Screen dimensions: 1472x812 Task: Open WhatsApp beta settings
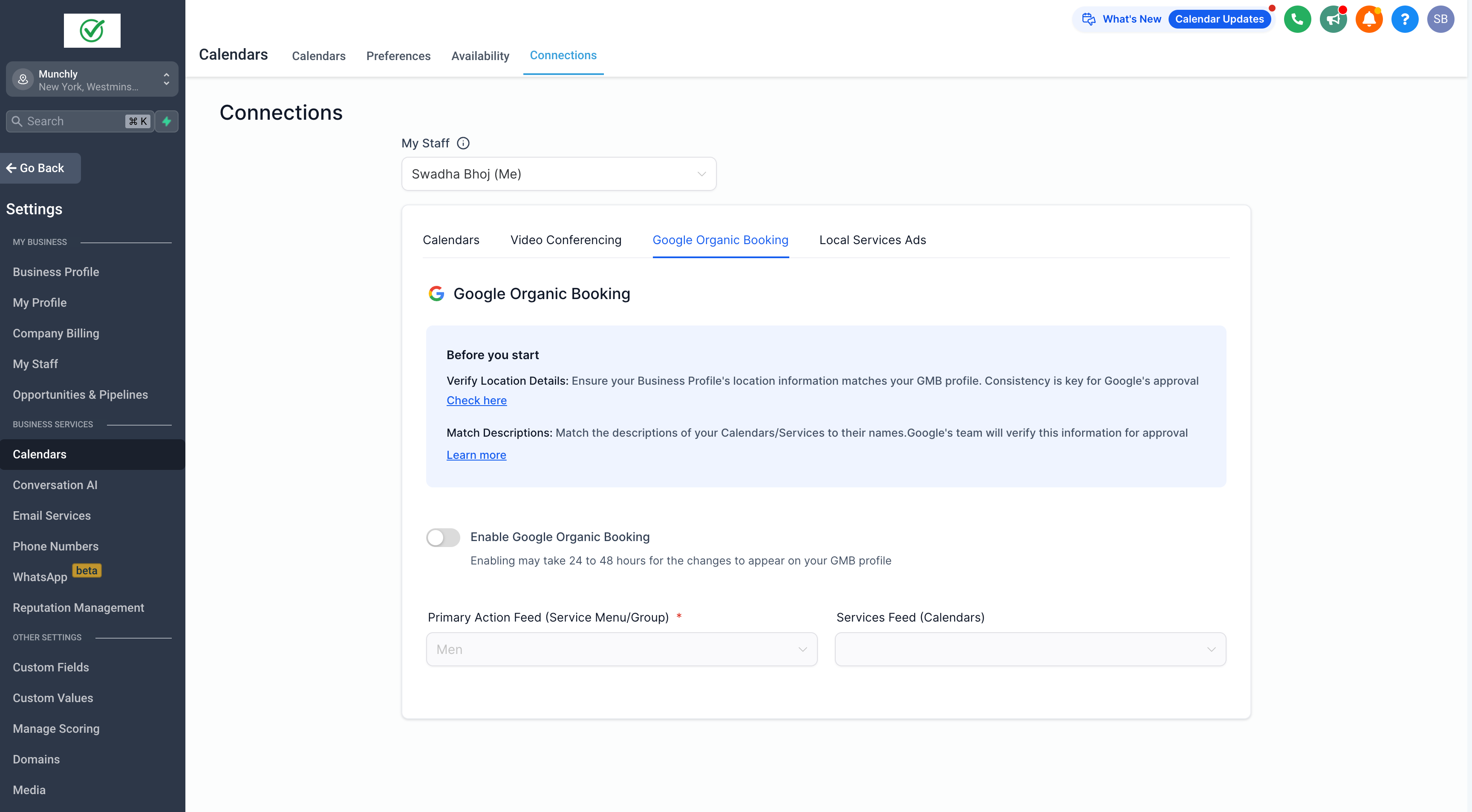point(40,577)
